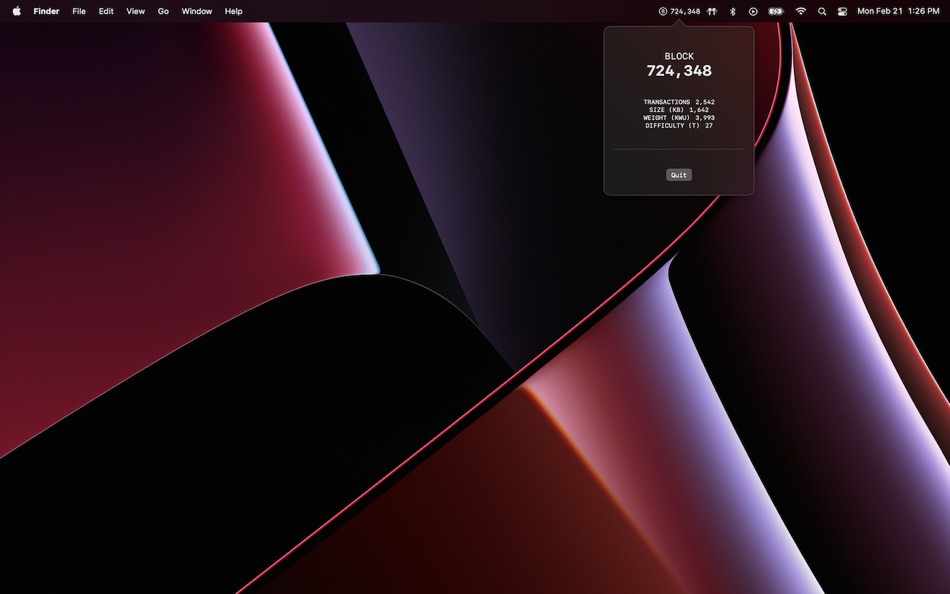Open the Edit menu

[x=106, y=11]
